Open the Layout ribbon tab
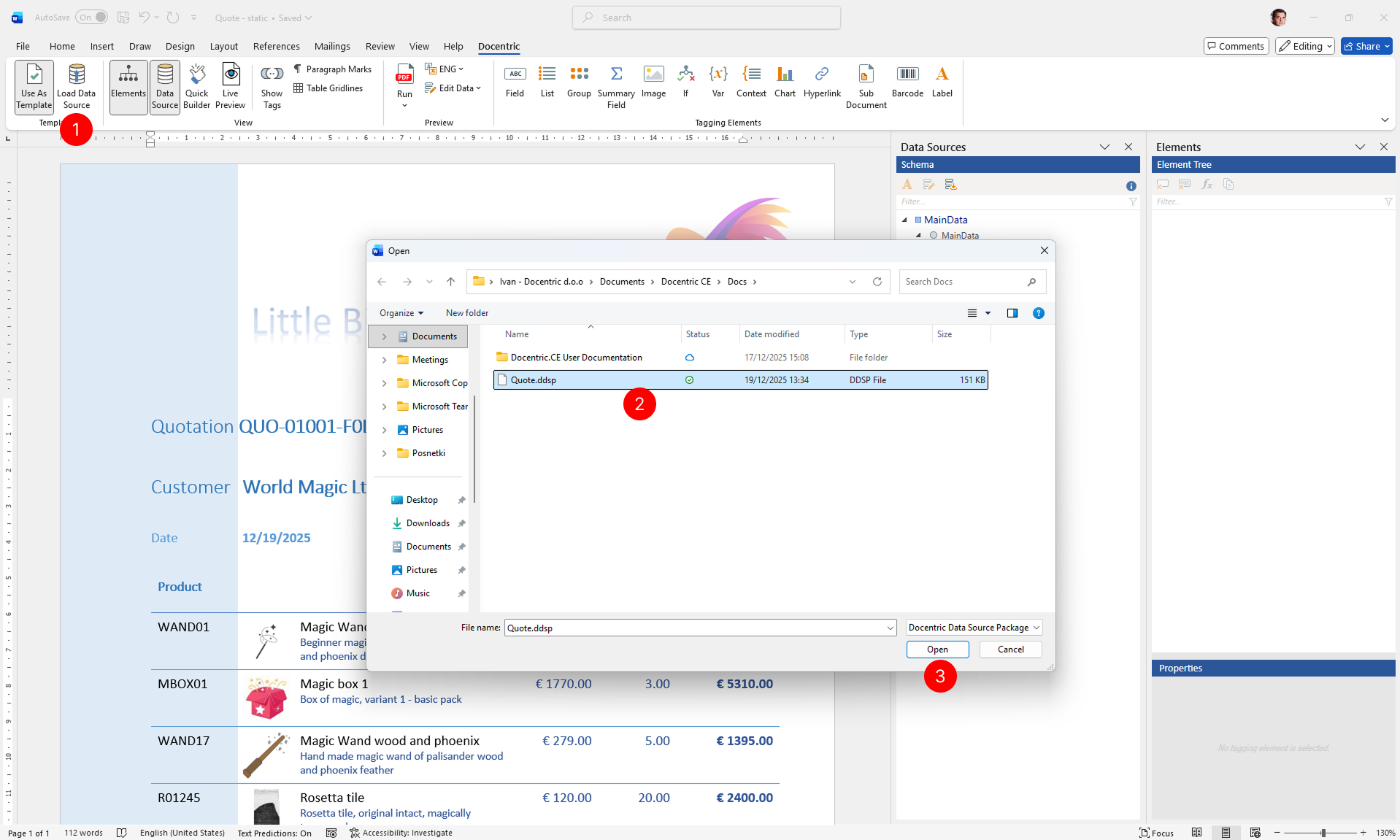1400x840 pixels. pyautogui.click(x=223, y=46)
